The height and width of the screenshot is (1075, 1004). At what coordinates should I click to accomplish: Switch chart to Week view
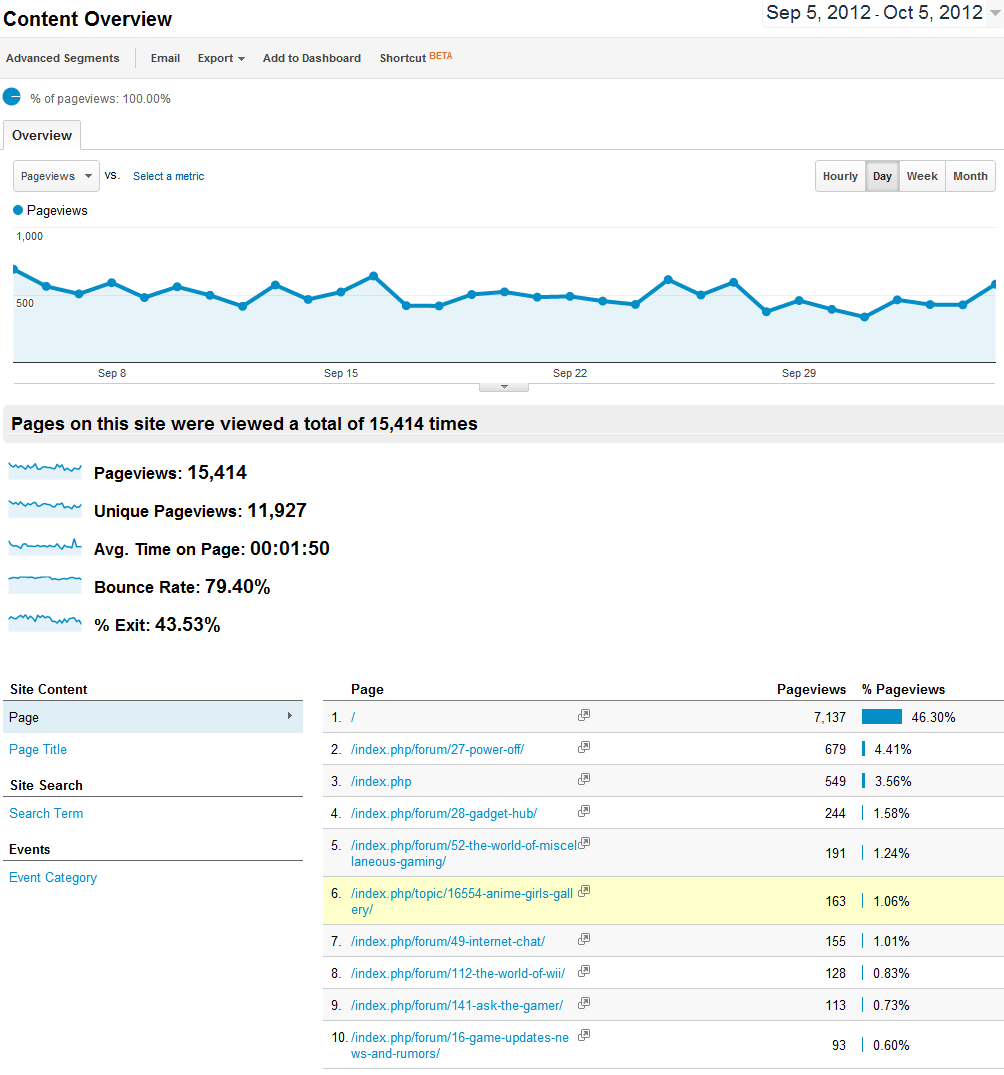pyautogui.click(x=921, y=176)
